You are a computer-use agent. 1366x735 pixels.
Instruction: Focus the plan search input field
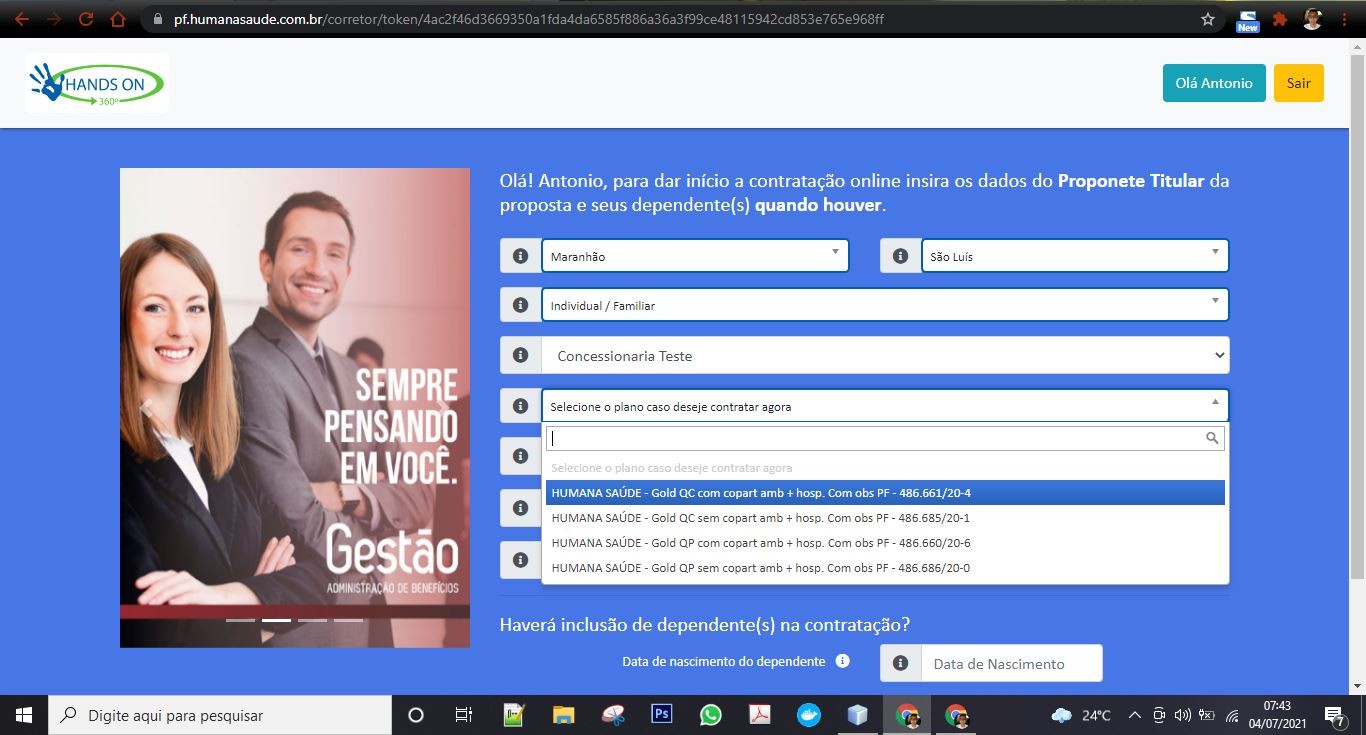pyautogui.click(x=875, y=438)
